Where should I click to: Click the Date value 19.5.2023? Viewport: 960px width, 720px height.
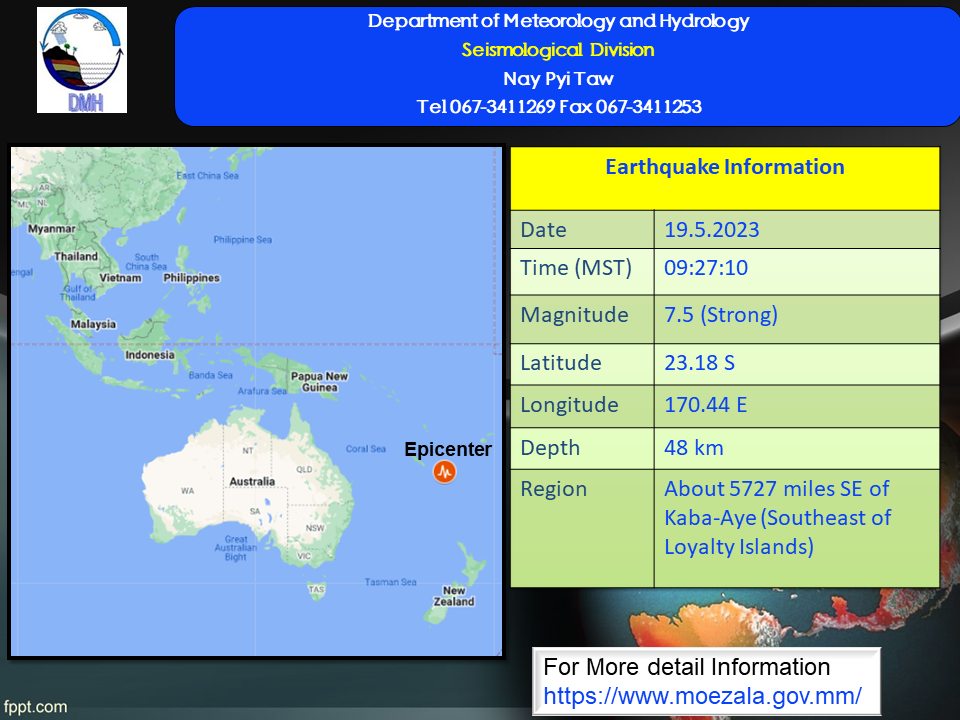[711, 230]
